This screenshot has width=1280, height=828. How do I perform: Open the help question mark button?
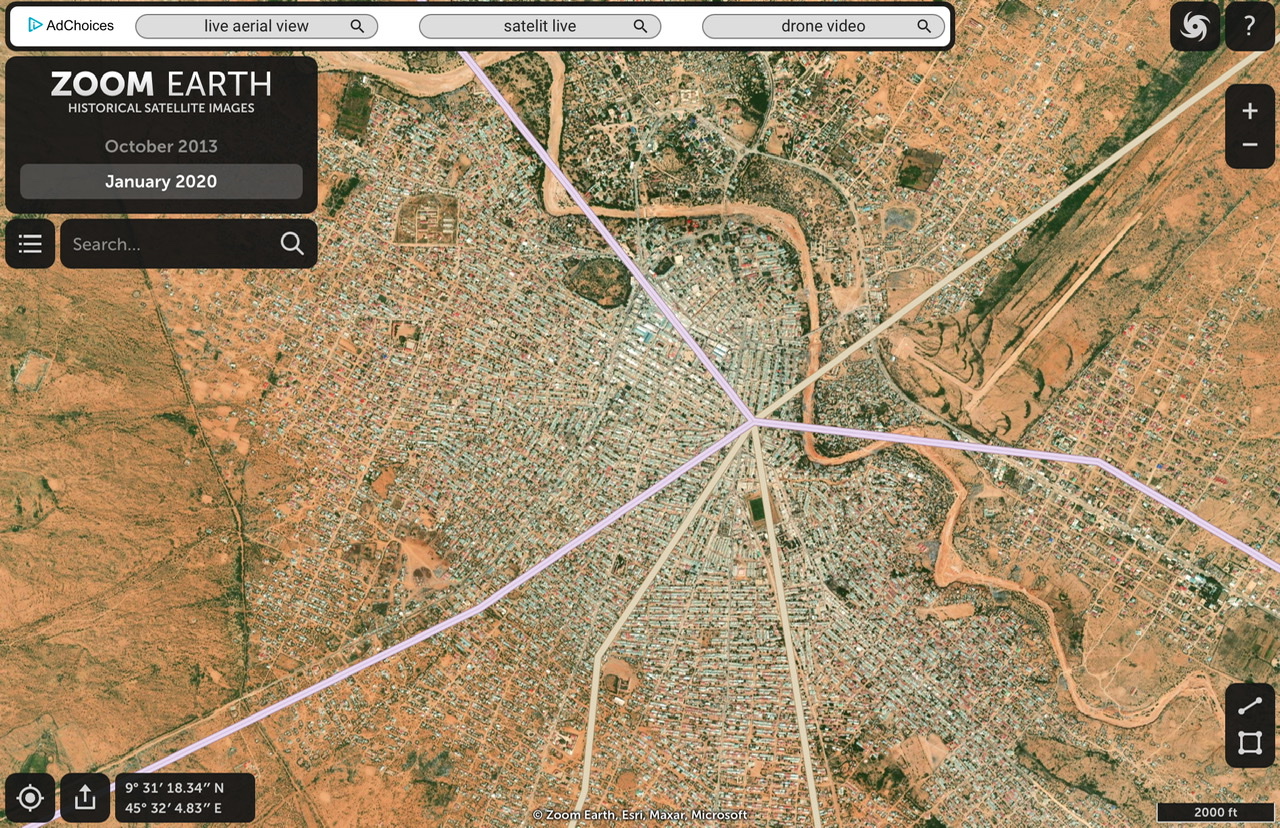[x=1249, y=27]
